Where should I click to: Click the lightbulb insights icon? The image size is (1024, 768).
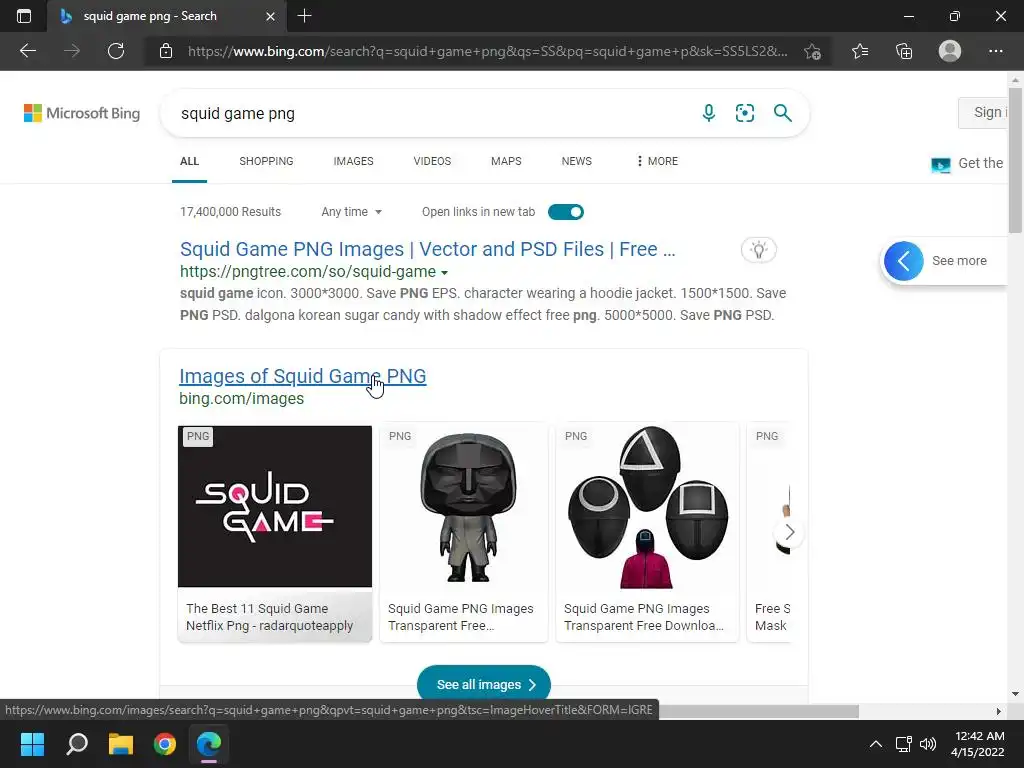pyautogui.click(x=759, y=249)
